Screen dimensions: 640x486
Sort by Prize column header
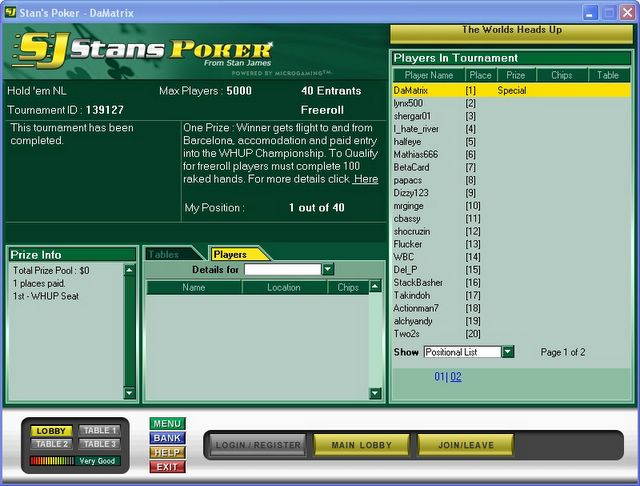click(x=516, y=75)
